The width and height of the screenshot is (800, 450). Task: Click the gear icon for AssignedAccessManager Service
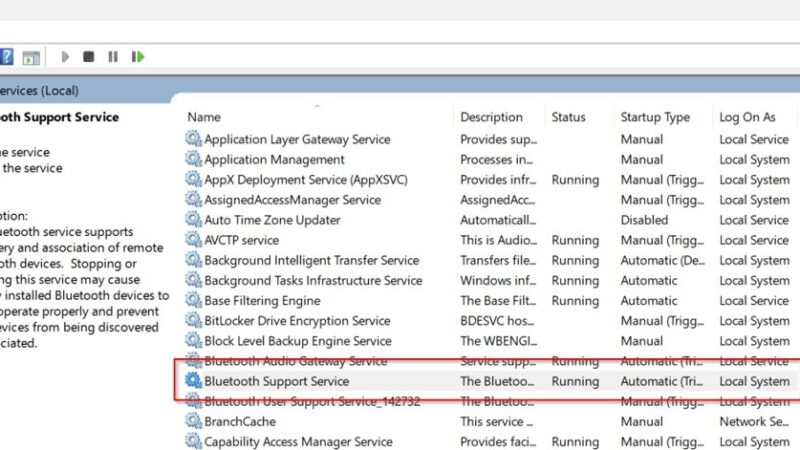(x=193, y=199)
